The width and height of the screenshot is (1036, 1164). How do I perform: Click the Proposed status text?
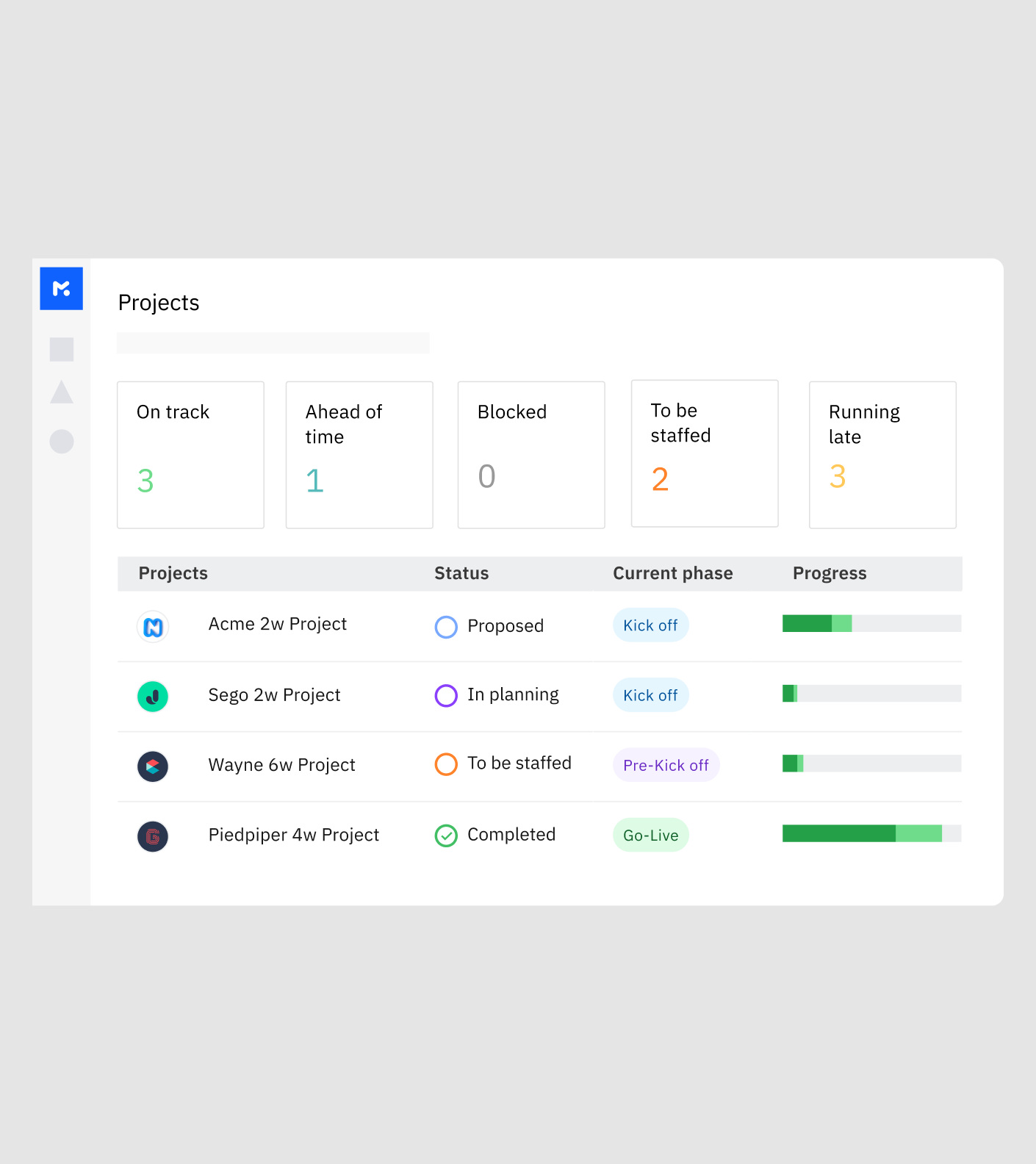pos(506,626)
